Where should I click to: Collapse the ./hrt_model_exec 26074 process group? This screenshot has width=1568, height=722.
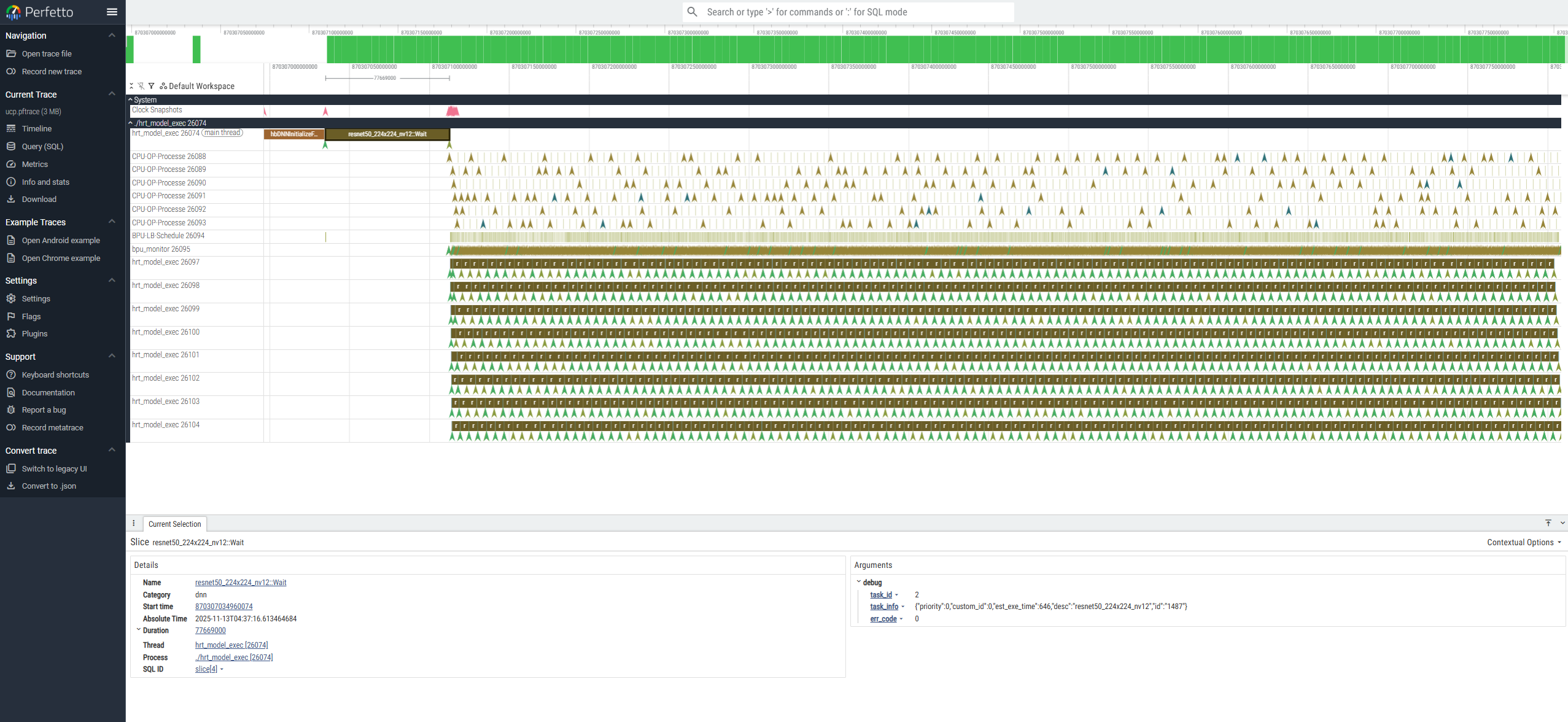[130, 123]
